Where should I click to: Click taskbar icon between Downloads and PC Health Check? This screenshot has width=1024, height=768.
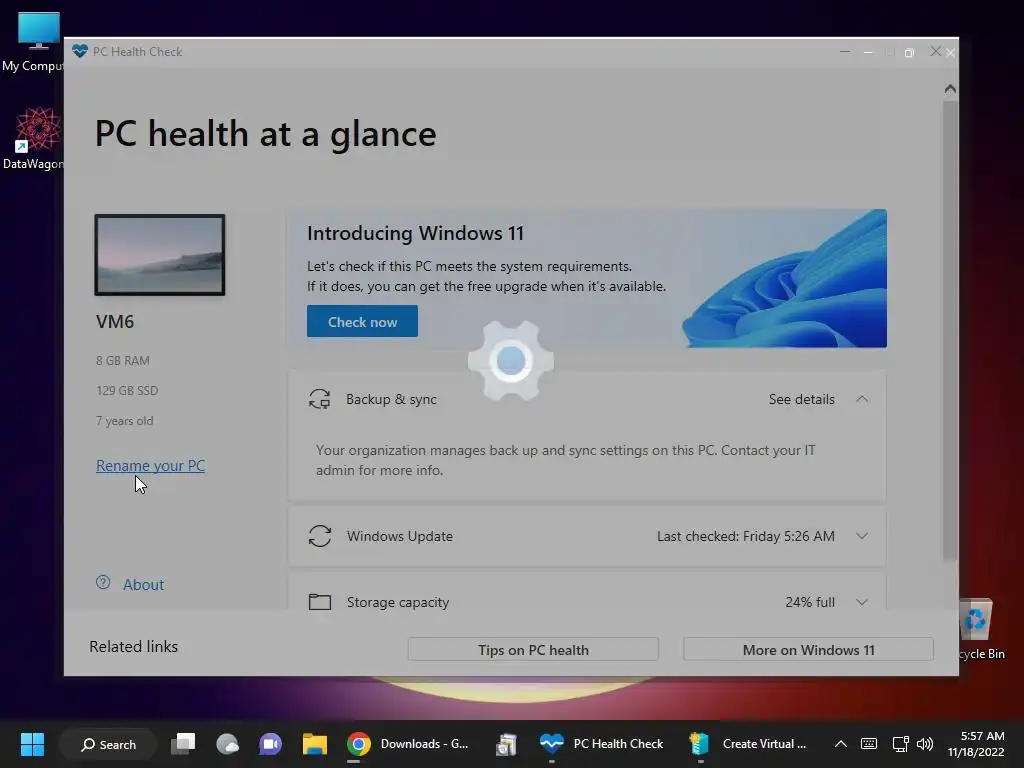(x=506, y=744)
